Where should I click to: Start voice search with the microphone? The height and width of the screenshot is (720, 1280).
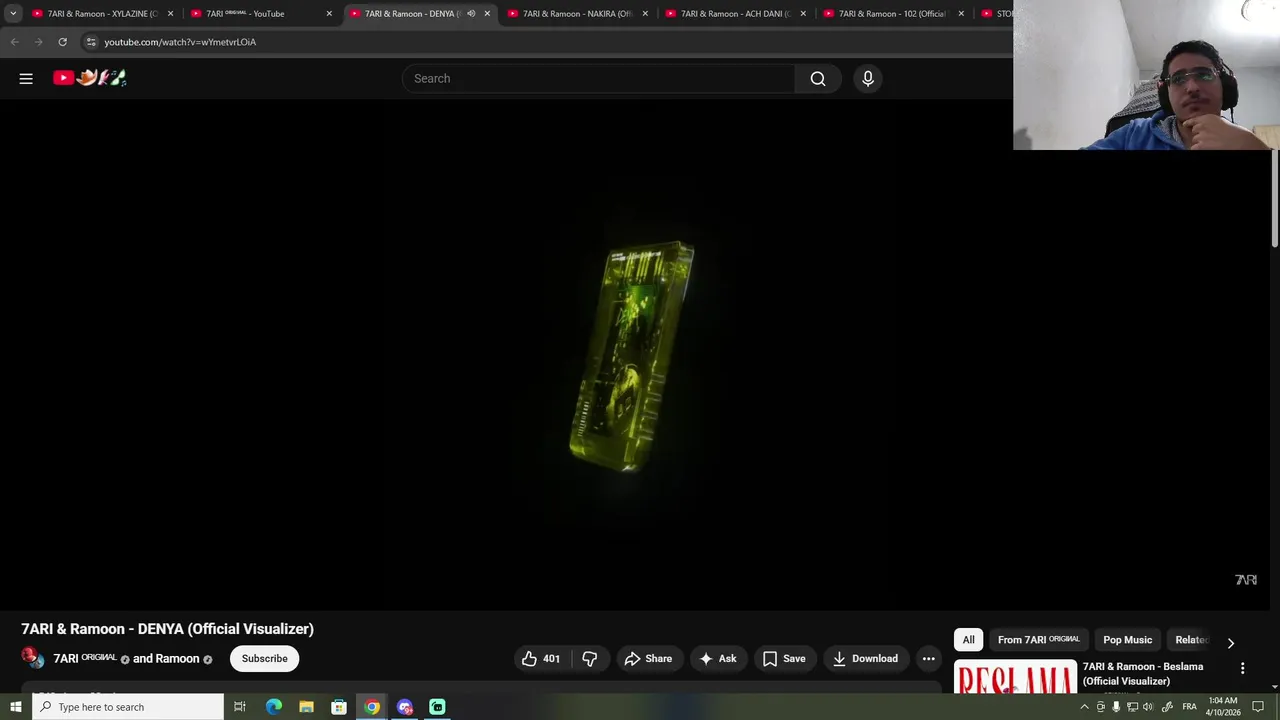pos(868,78)
